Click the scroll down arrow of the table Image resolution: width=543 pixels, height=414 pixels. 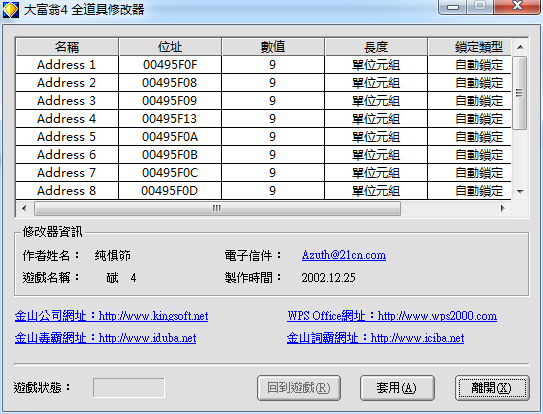click(x=520, y=191)
